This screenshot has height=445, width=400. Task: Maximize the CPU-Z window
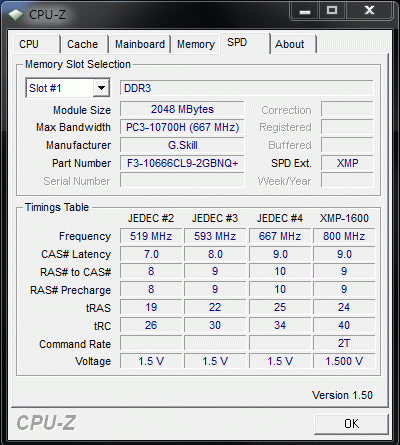[332, 11]
